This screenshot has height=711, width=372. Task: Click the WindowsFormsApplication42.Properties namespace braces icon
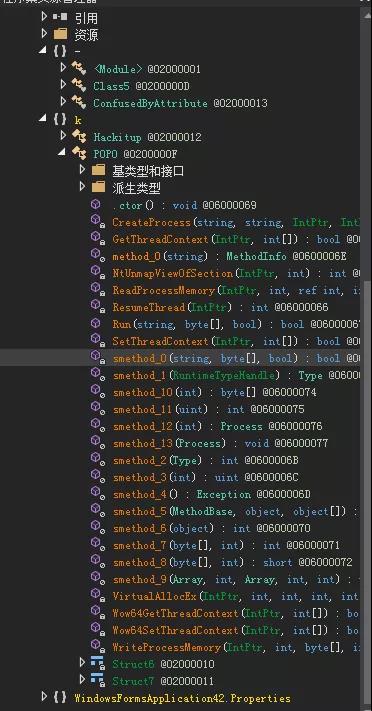point(60,697)
